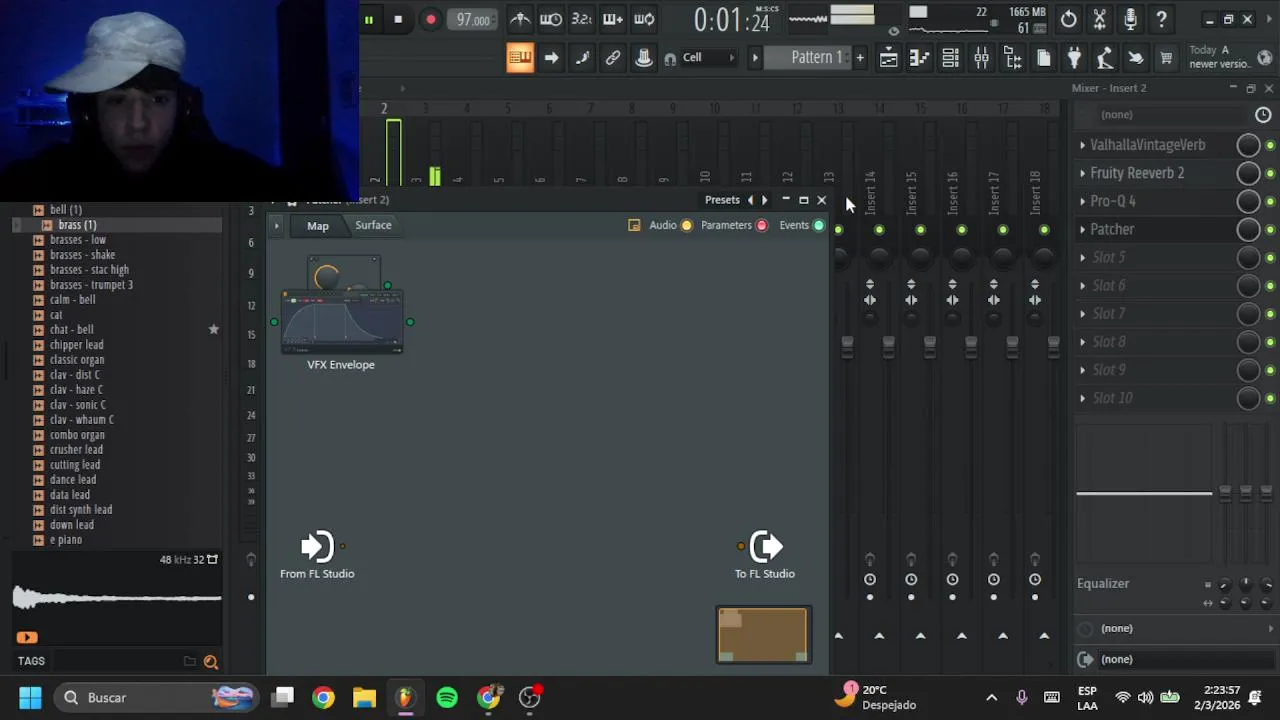Expand the Patcher effect slot
Image resolution: width=1280 pixels, height=720 pixels.
(1082, 229)
